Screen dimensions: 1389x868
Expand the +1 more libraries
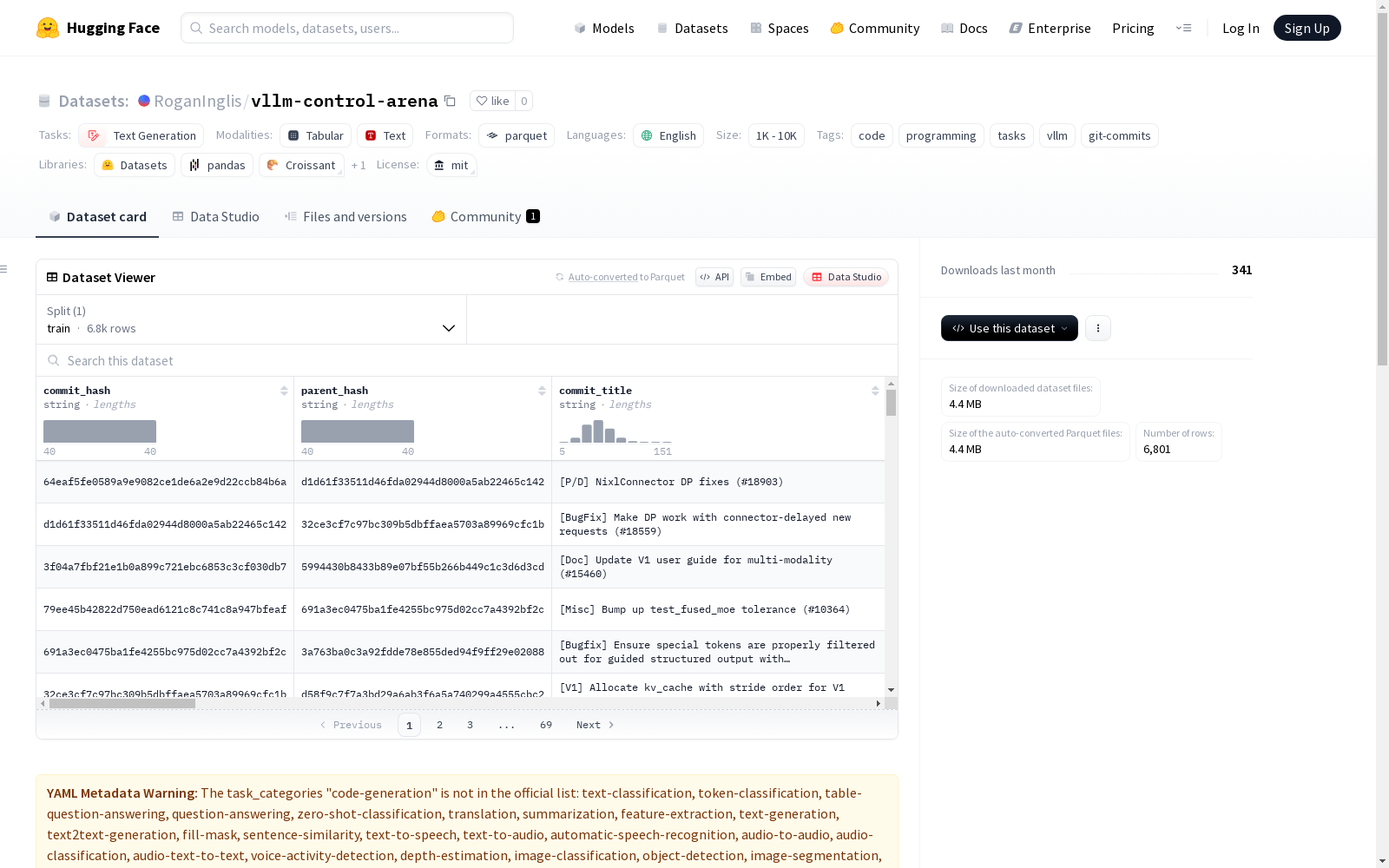coord(359,165)
